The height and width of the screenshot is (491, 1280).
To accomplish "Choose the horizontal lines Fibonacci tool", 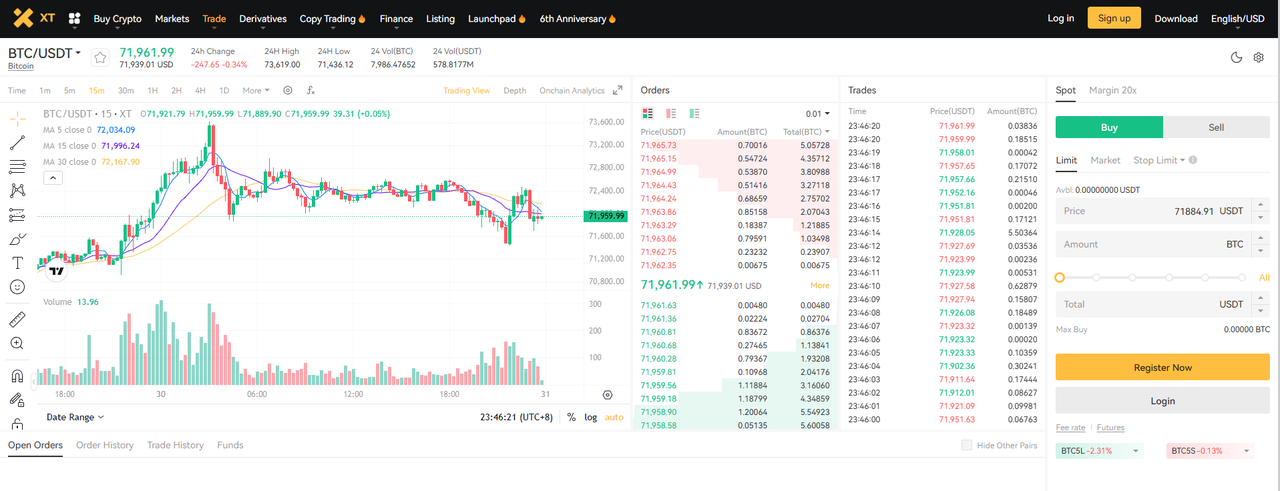I will (x=17, y=166).
